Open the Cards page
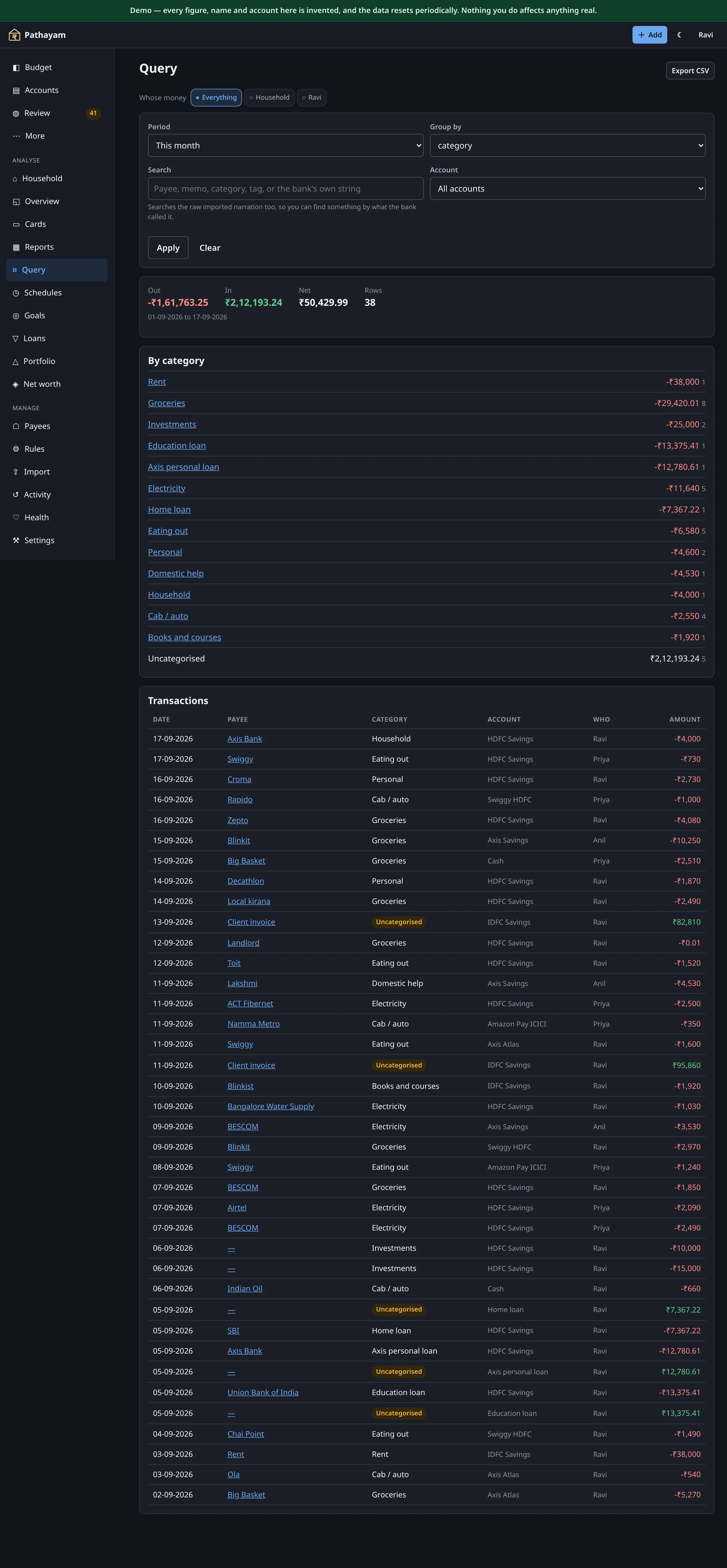This screenshot has height=1568, width=727. 57,224
